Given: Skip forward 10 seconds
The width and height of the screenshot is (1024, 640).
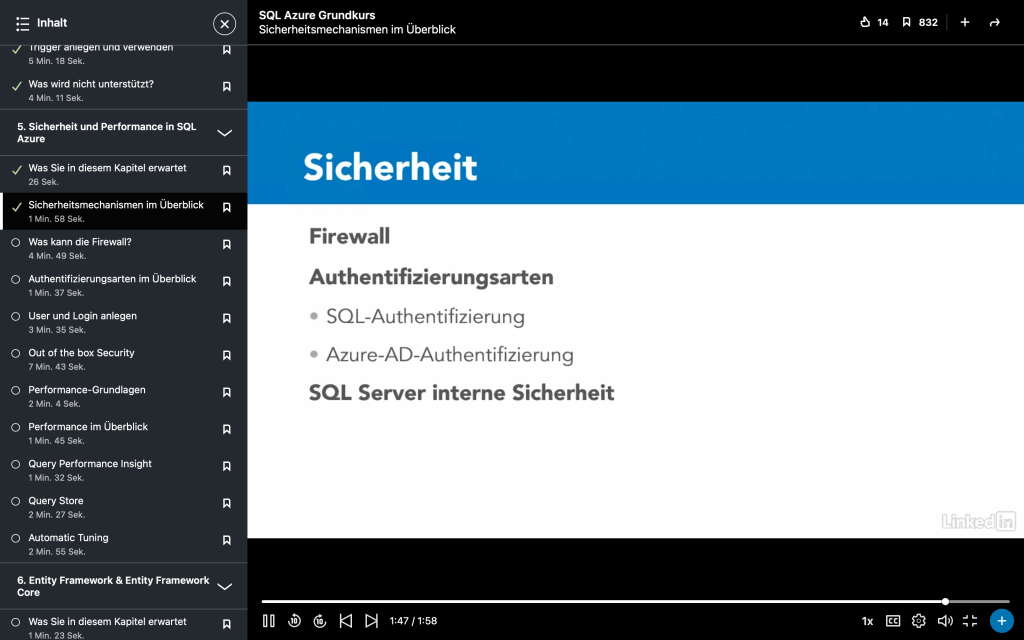Looking at the screenshot, I should [320, 621].
